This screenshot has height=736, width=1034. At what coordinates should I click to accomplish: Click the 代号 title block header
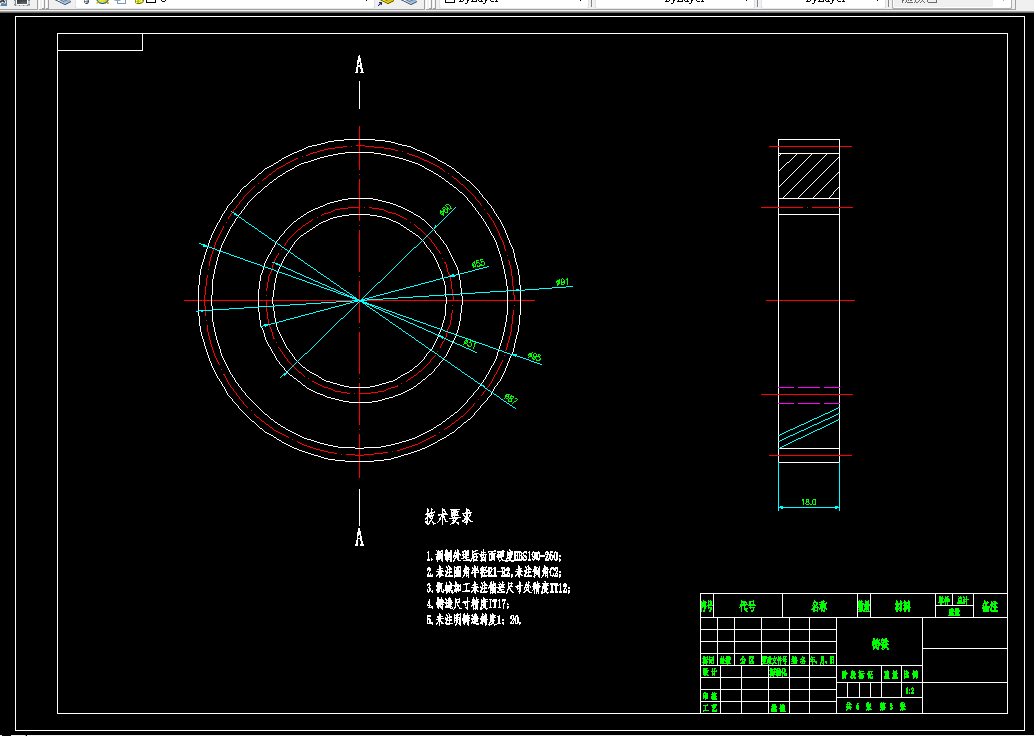pos(747,606)
